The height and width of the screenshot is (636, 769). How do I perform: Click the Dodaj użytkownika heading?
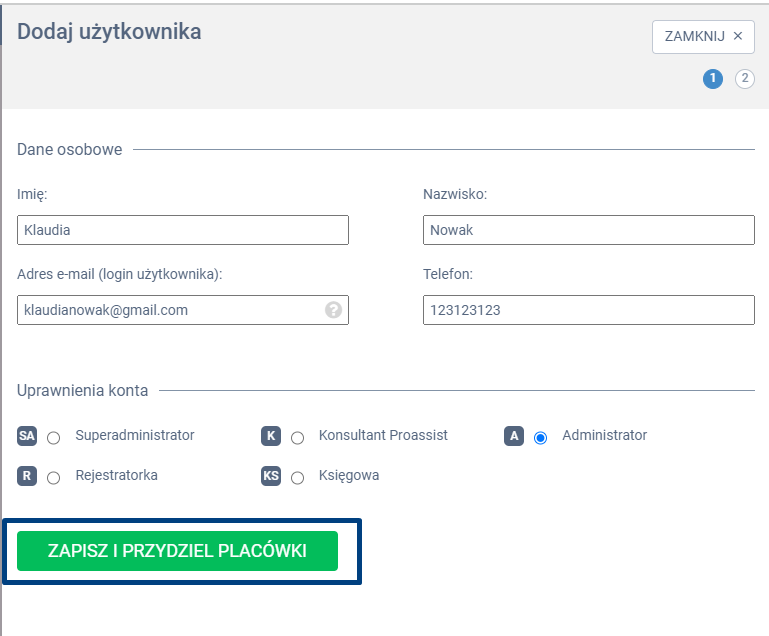point(109,32)
